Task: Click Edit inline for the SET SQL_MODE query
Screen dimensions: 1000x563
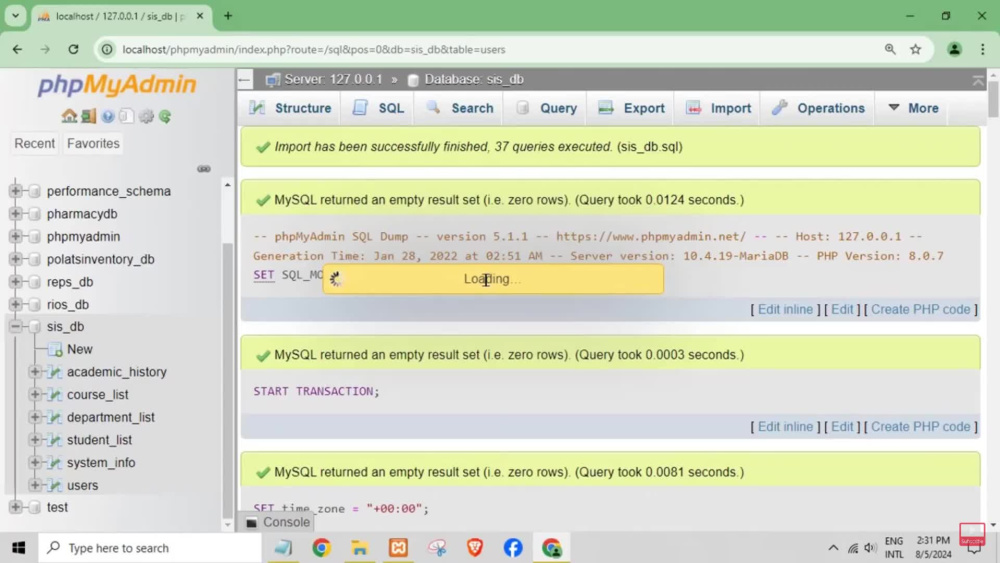Action: pyautogui.click(x=785, y=309)
